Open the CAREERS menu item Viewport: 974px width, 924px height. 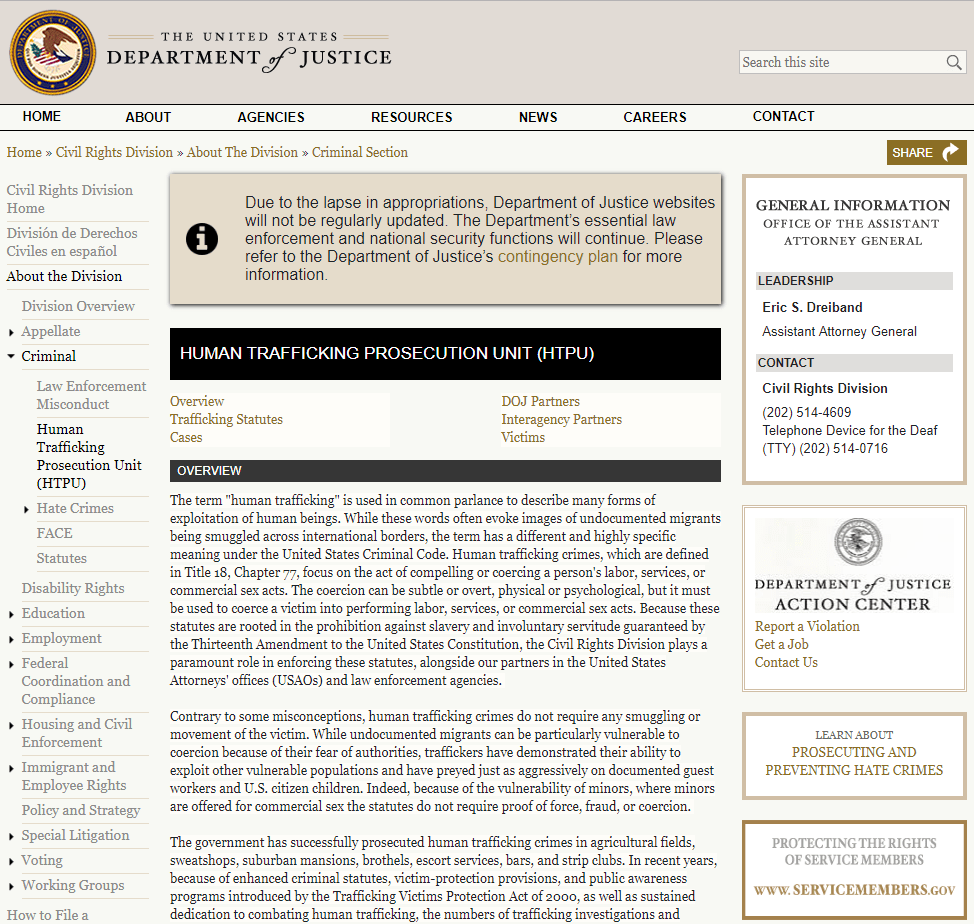(655, 117)
